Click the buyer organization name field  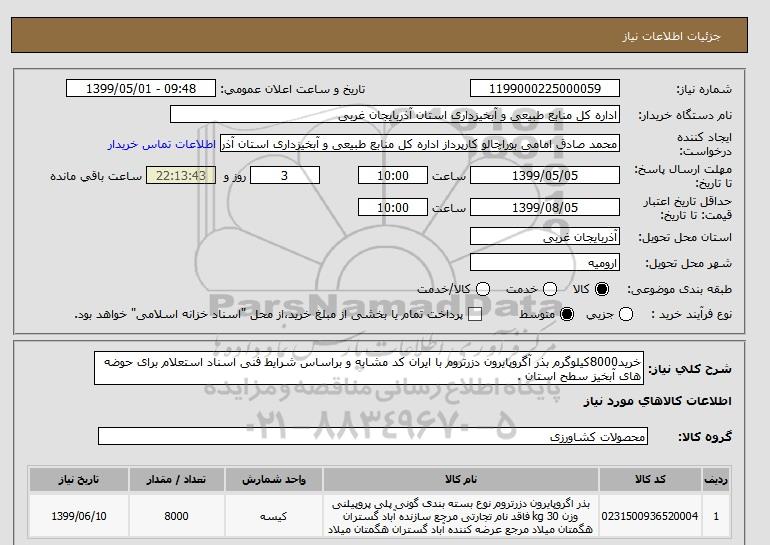(x=395, y=114)
